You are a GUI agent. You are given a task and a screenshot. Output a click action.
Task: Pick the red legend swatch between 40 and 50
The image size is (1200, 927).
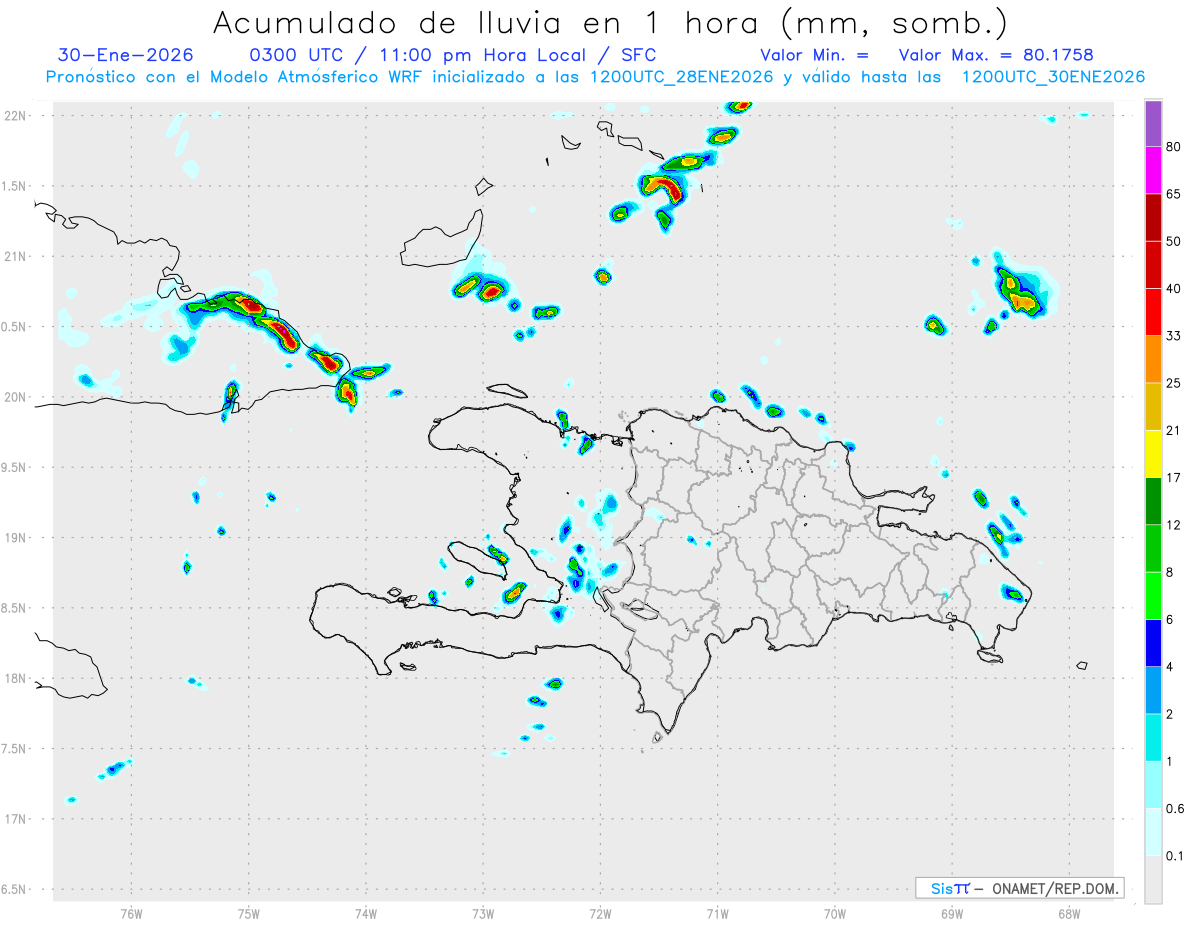(x=1153, y=265)
